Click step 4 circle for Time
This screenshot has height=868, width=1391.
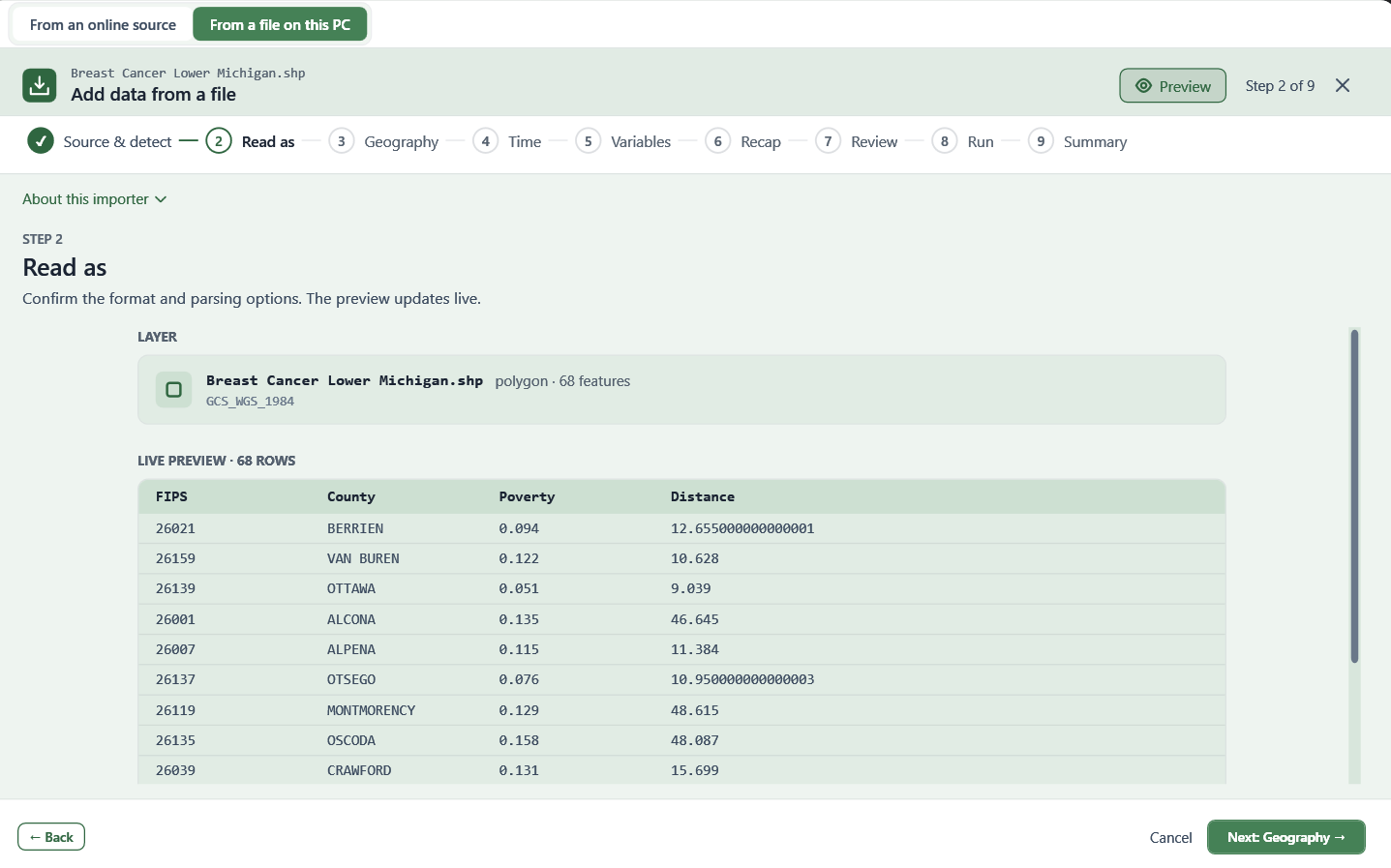pyautogui.click(x=485, y=141)
